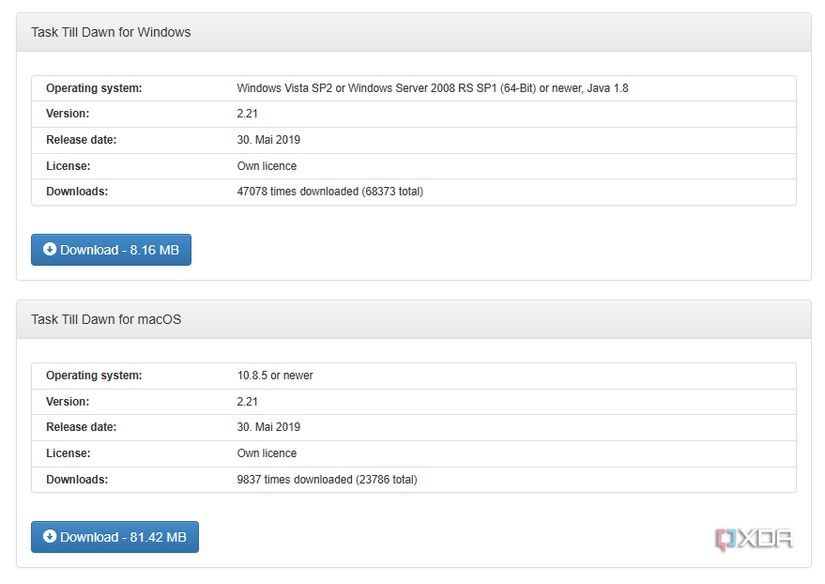Click the Download - 8.16 MB button

click(x=111, y=250)
